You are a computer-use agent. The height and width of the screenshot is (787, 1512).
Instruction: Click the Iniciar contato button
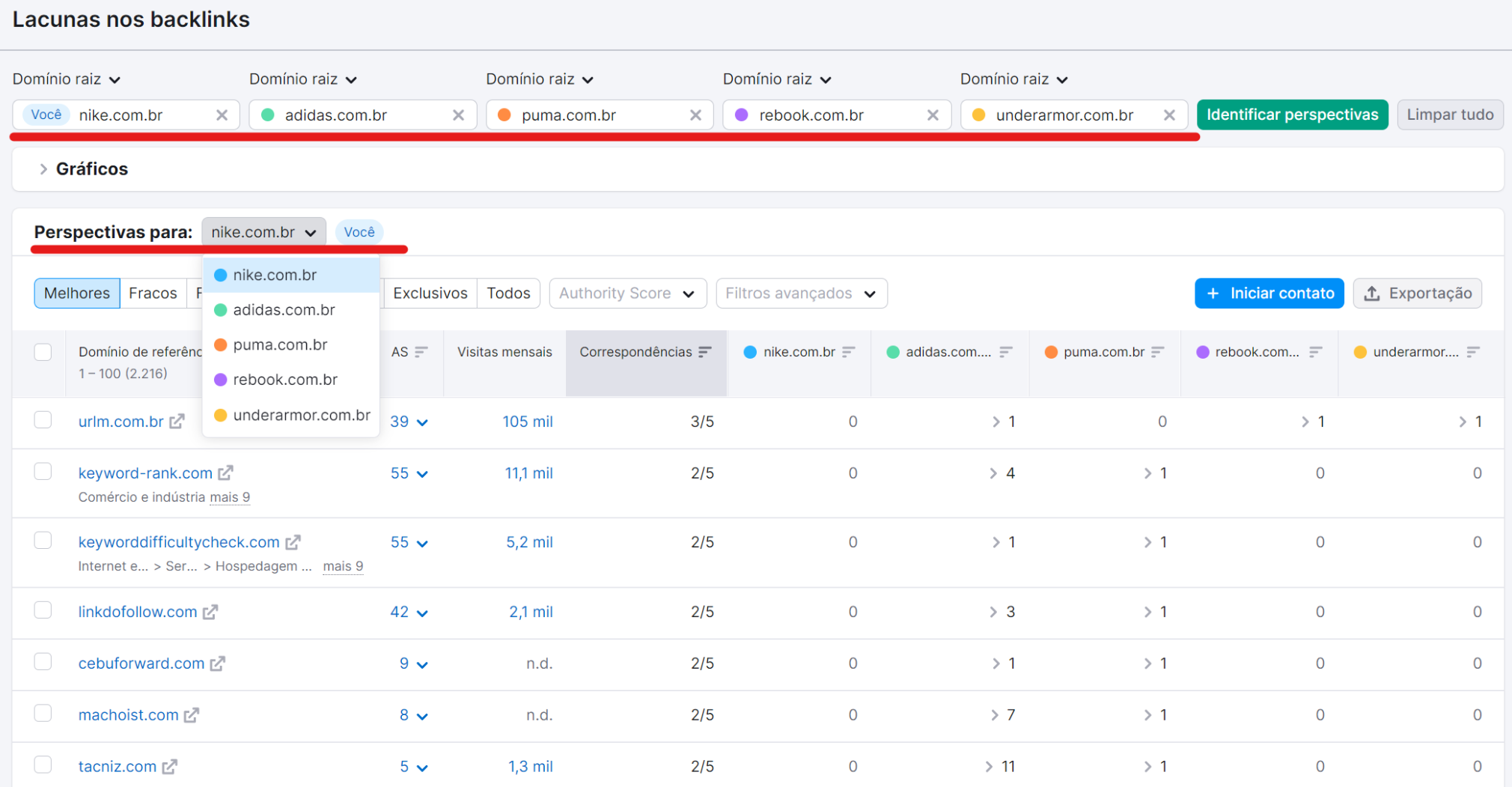[x=1269, y=294]
